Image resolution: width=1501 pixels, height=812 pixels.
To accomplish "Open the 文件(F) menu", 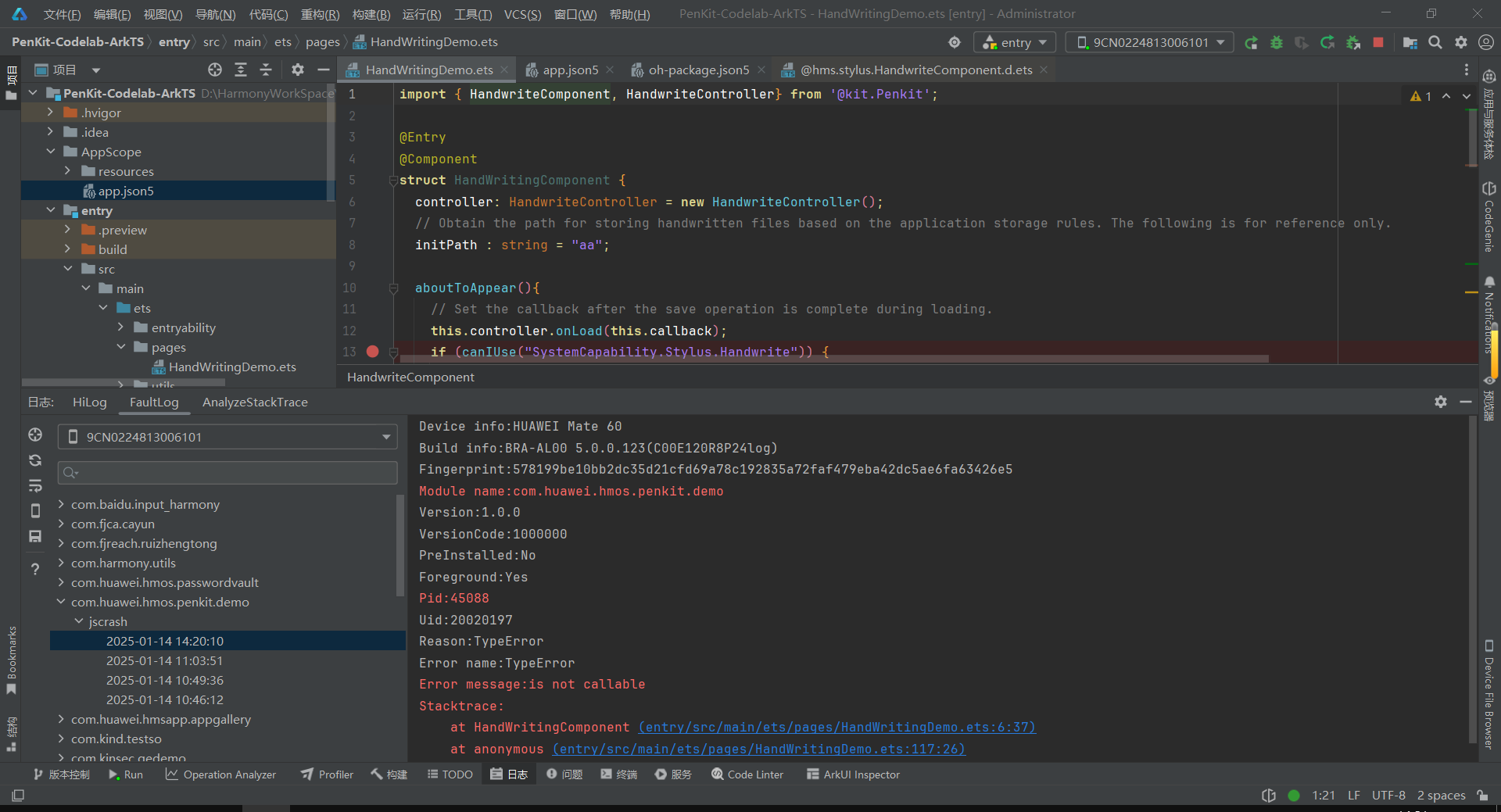I will click(x=62, y=14).
